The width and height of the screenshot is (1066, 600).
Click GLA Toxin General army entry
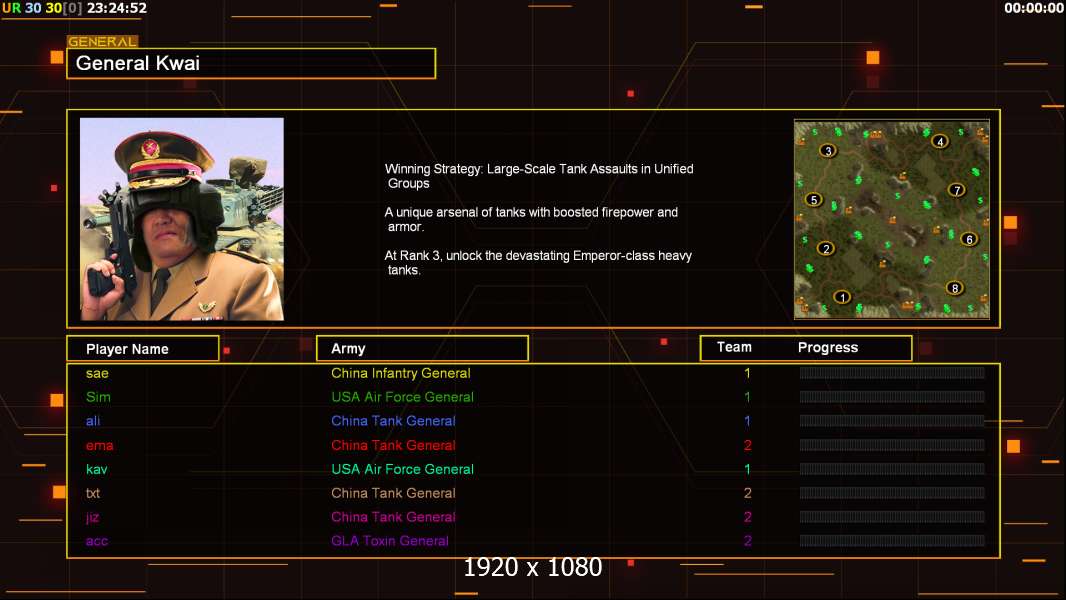coord(390,541)
